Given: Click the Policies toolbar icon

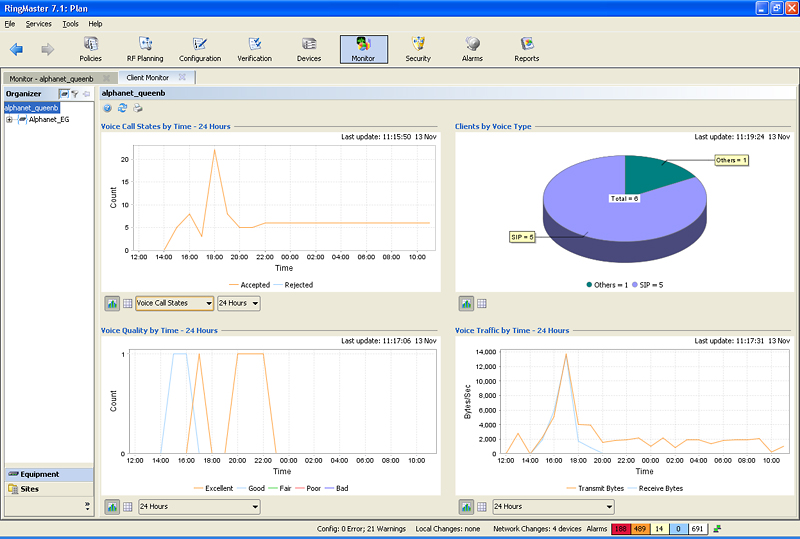Looking at the screenshot, I should (x=91, y=48).
